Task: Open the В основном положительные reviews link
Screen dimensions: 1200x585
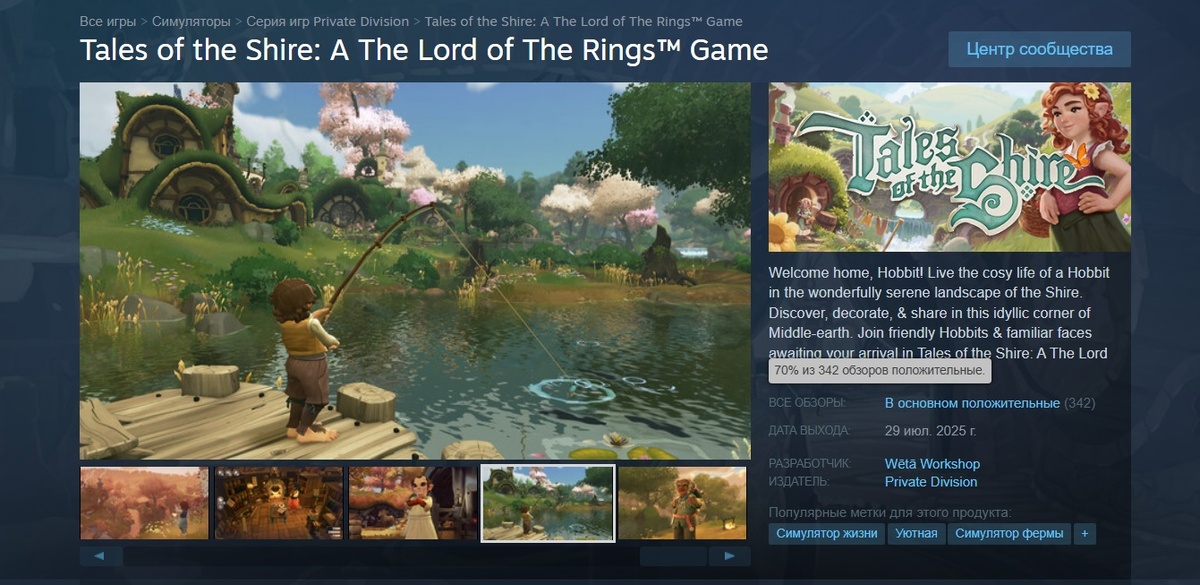Action: pos(972,403)
